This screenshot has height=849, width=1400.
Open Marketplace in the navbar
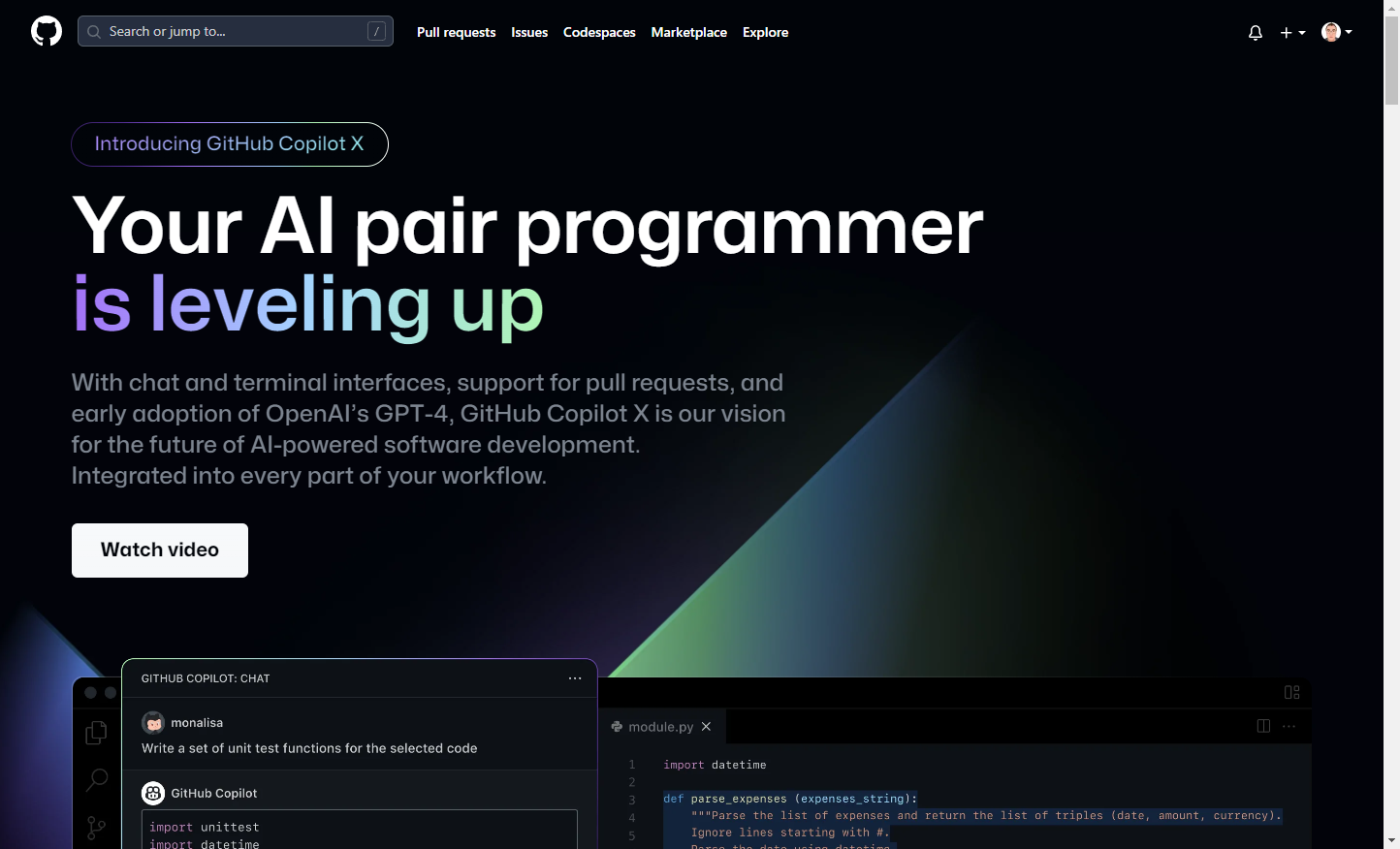tap(689, 32)
